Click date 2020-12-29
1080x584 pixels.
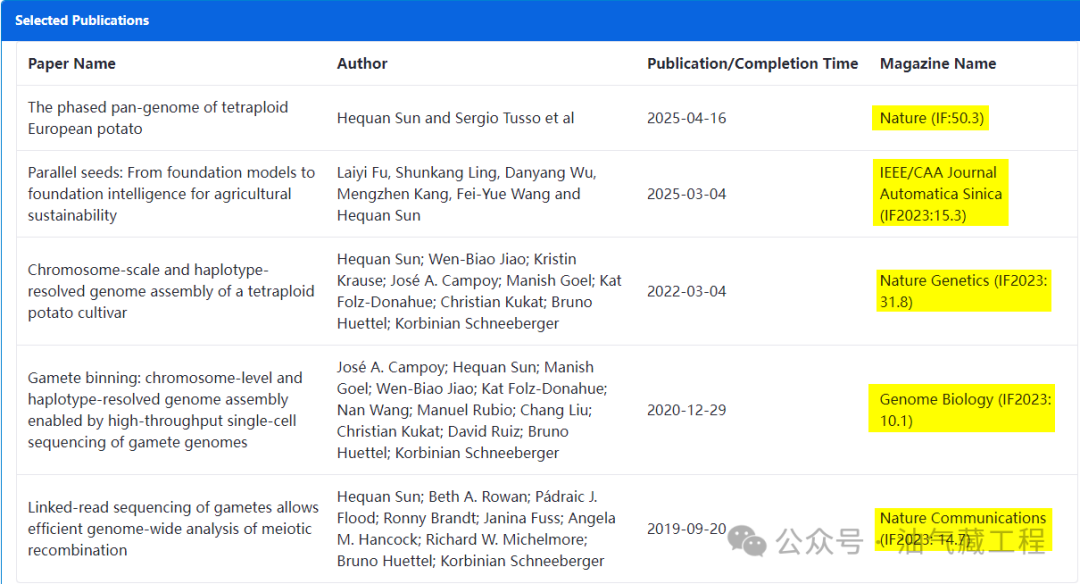coord(687,410)
